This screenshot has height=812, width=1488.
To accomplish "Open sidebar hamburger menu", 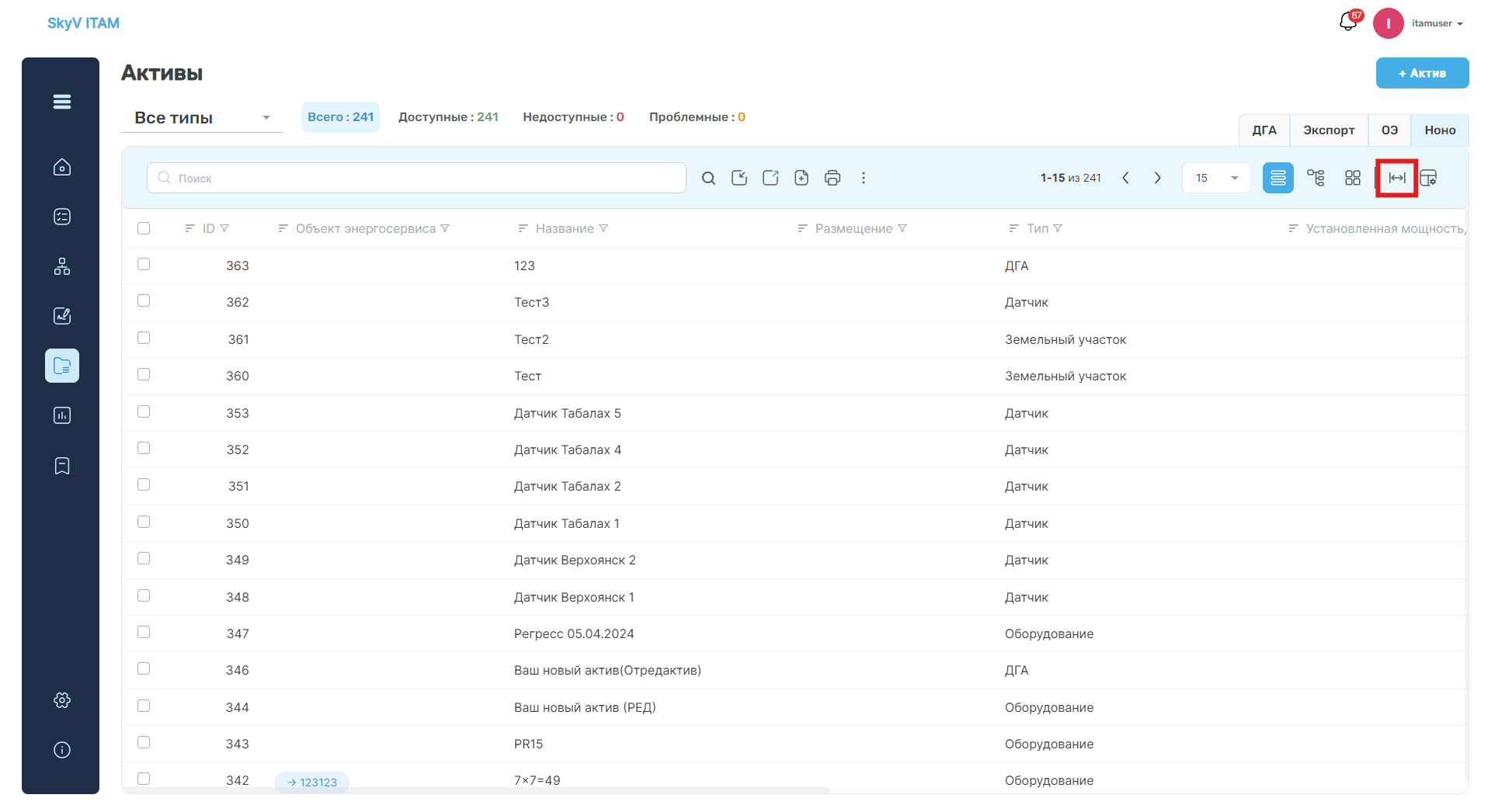I will 62,102.
